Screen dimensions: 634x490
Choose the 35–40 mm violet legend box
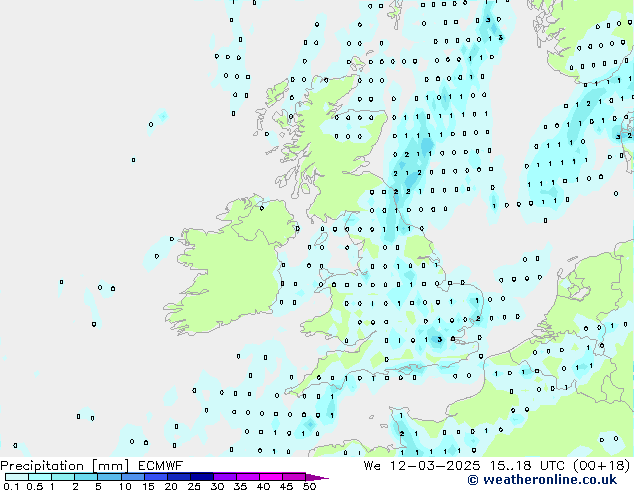point(247,477)
